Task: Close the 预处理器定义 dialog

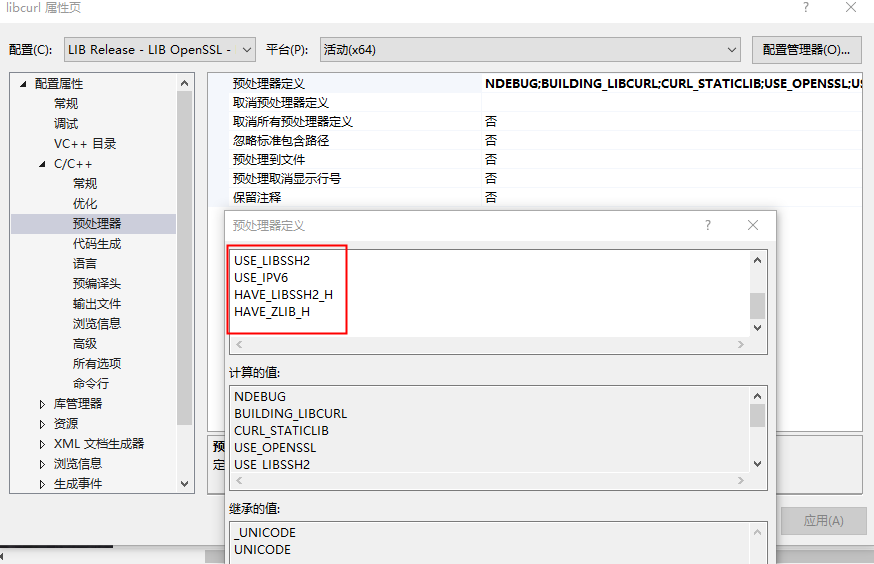Action: 752,225
